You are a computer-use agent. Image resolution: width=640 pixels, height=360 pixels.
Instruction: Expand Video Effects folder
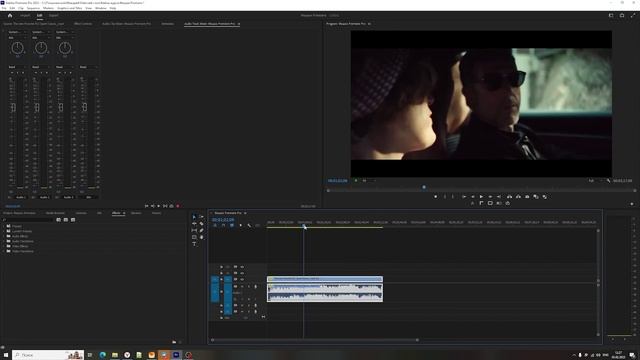tap(4, 246)
